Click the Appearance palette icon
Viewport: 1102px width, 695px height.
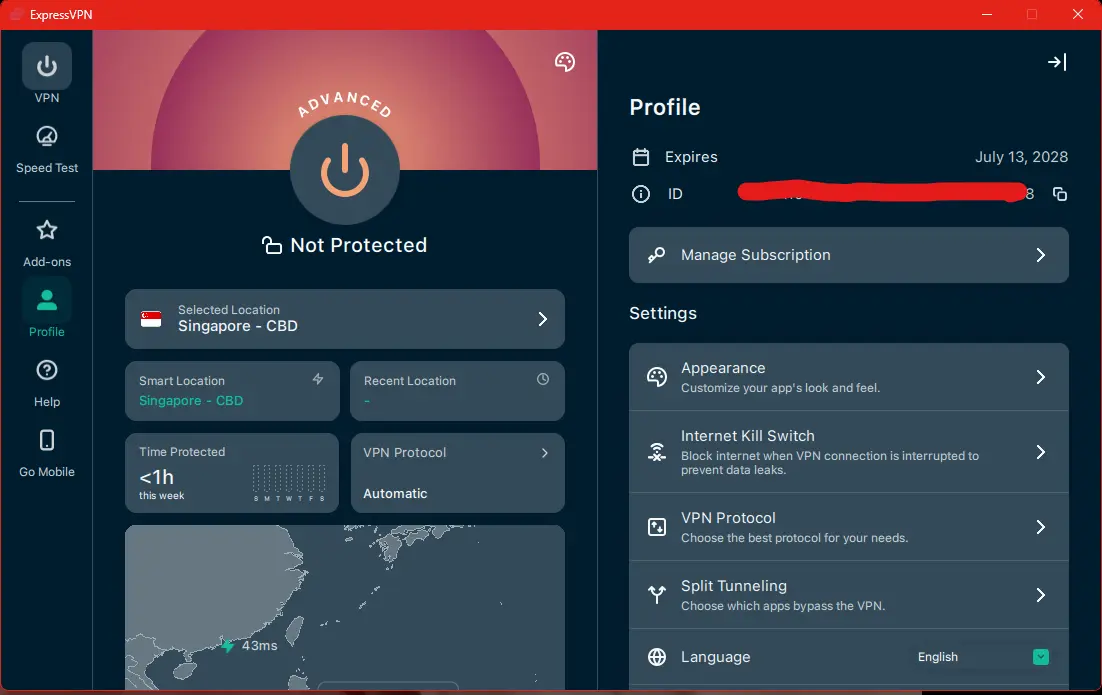656,377
